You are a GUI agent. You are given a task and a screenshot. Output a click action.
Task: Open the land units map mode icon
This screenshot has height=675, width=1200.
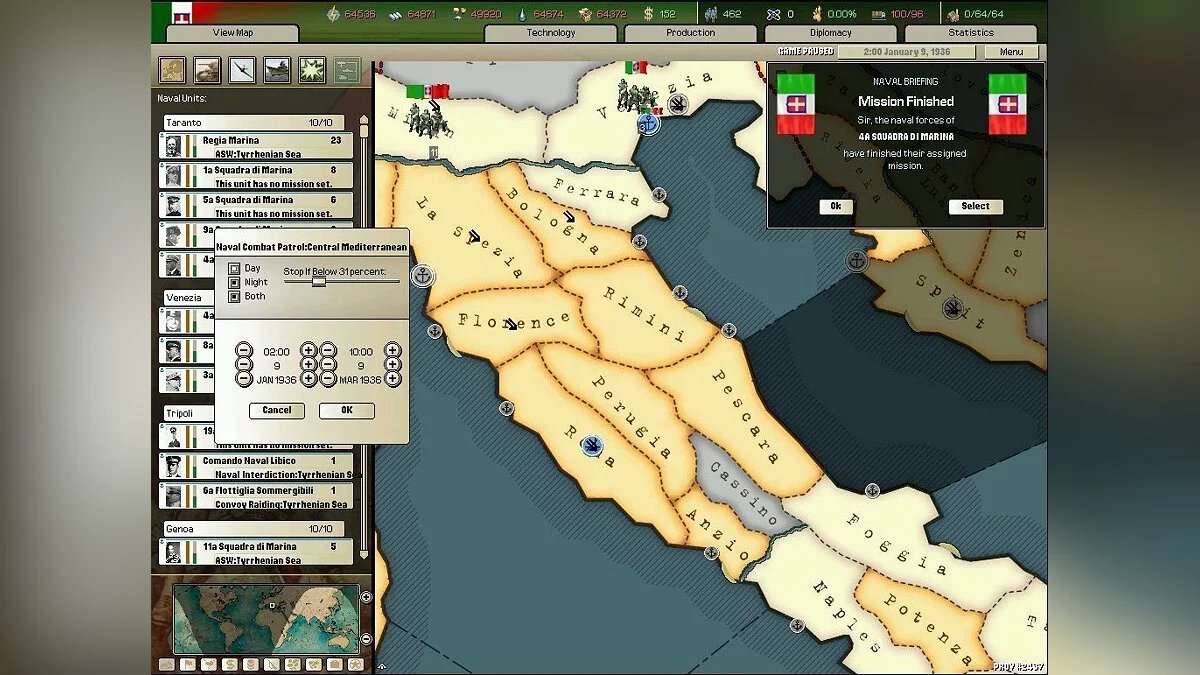(x=206, y=71)
